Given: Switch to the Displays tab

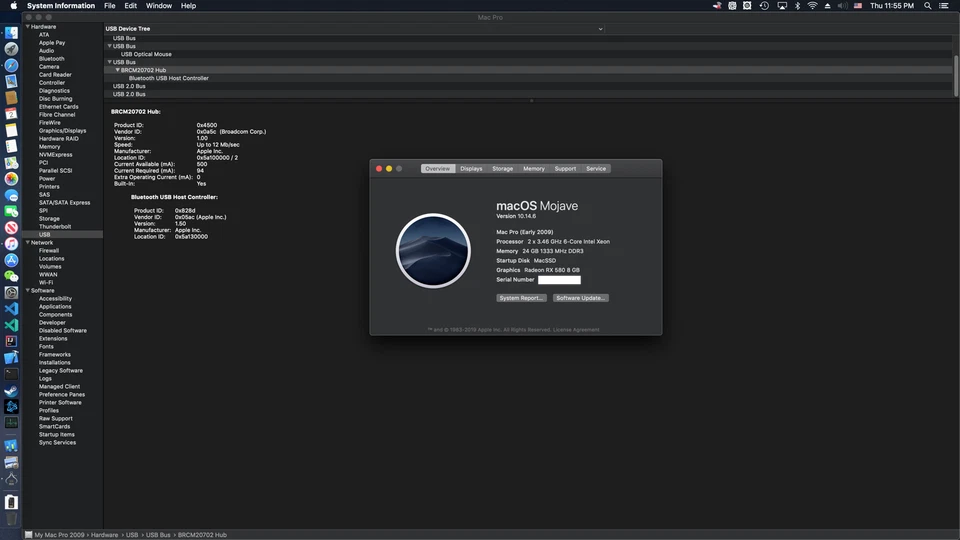Looking at the screenshot, I should (x=471, y=169).
